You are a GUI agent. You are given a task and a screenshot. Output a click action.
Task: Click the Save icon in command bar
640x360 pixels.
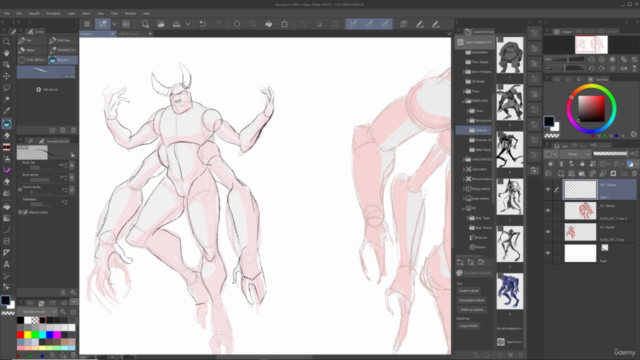coord(176,24)
